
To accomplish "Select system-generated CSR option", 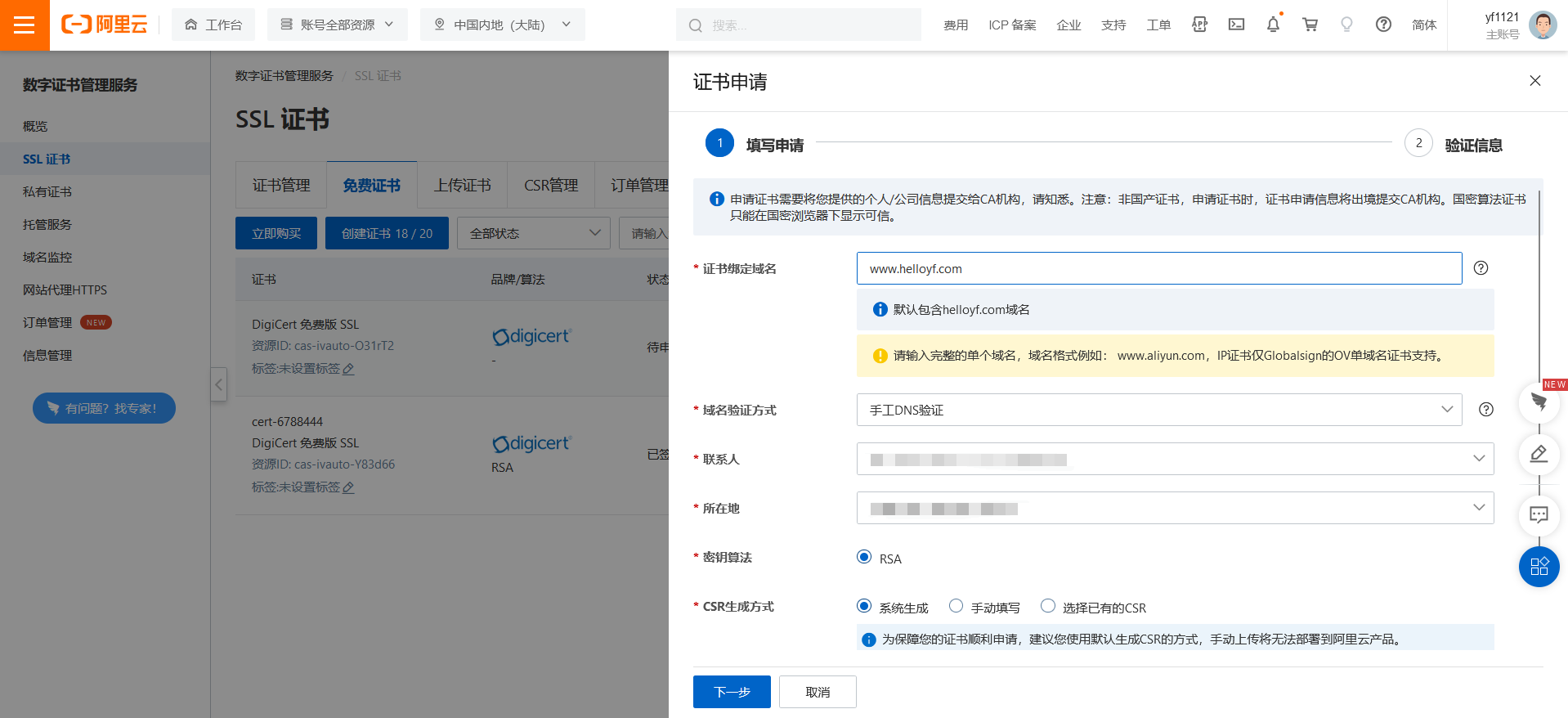I will [864, 606].
